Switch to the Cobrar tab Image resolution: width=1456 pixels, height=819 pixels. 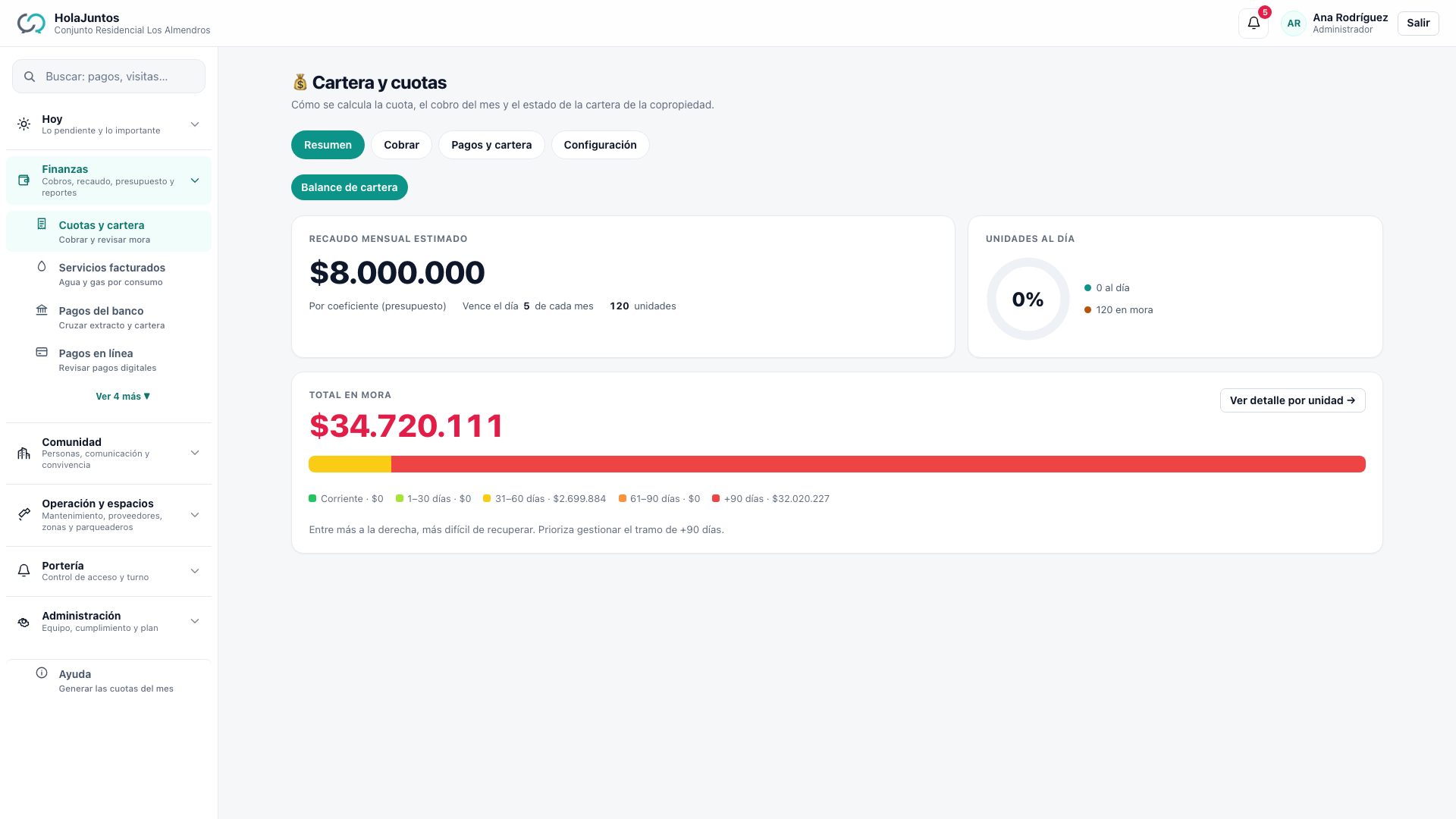pos(401,145)
